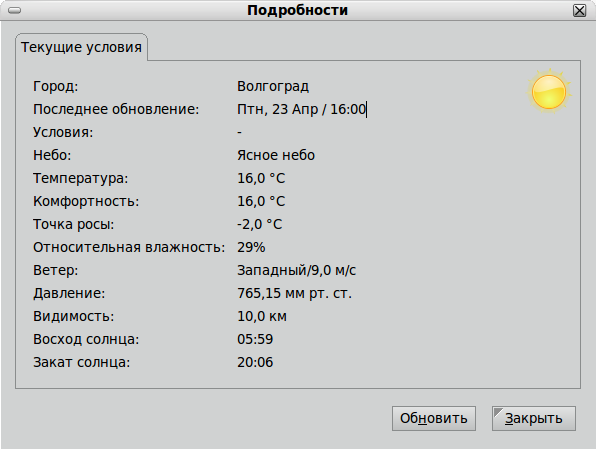This screenshot has height=449, width=596.
Task: Click the pressure value 765,15 мм рт. ст.
Action: click(295, 293)
